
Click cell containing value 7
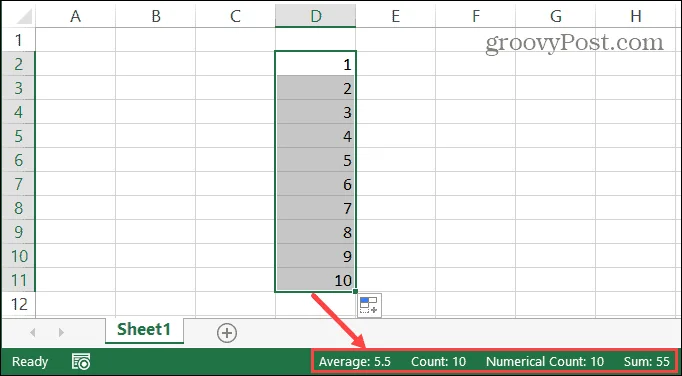click(x=315, y=208)
